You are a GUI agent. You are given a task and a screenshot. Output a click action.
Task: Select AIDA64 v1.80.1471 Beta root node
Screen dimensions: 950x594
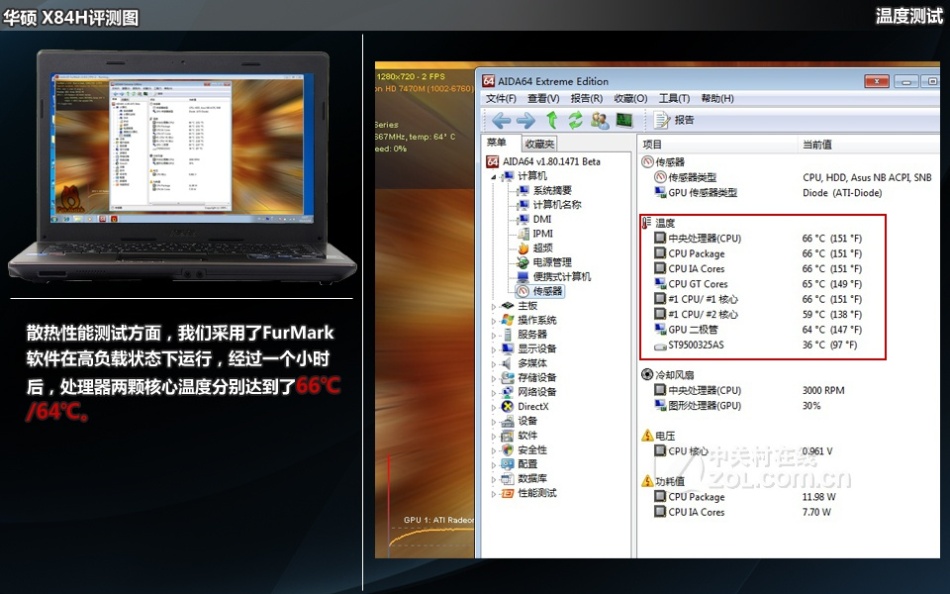543,161
